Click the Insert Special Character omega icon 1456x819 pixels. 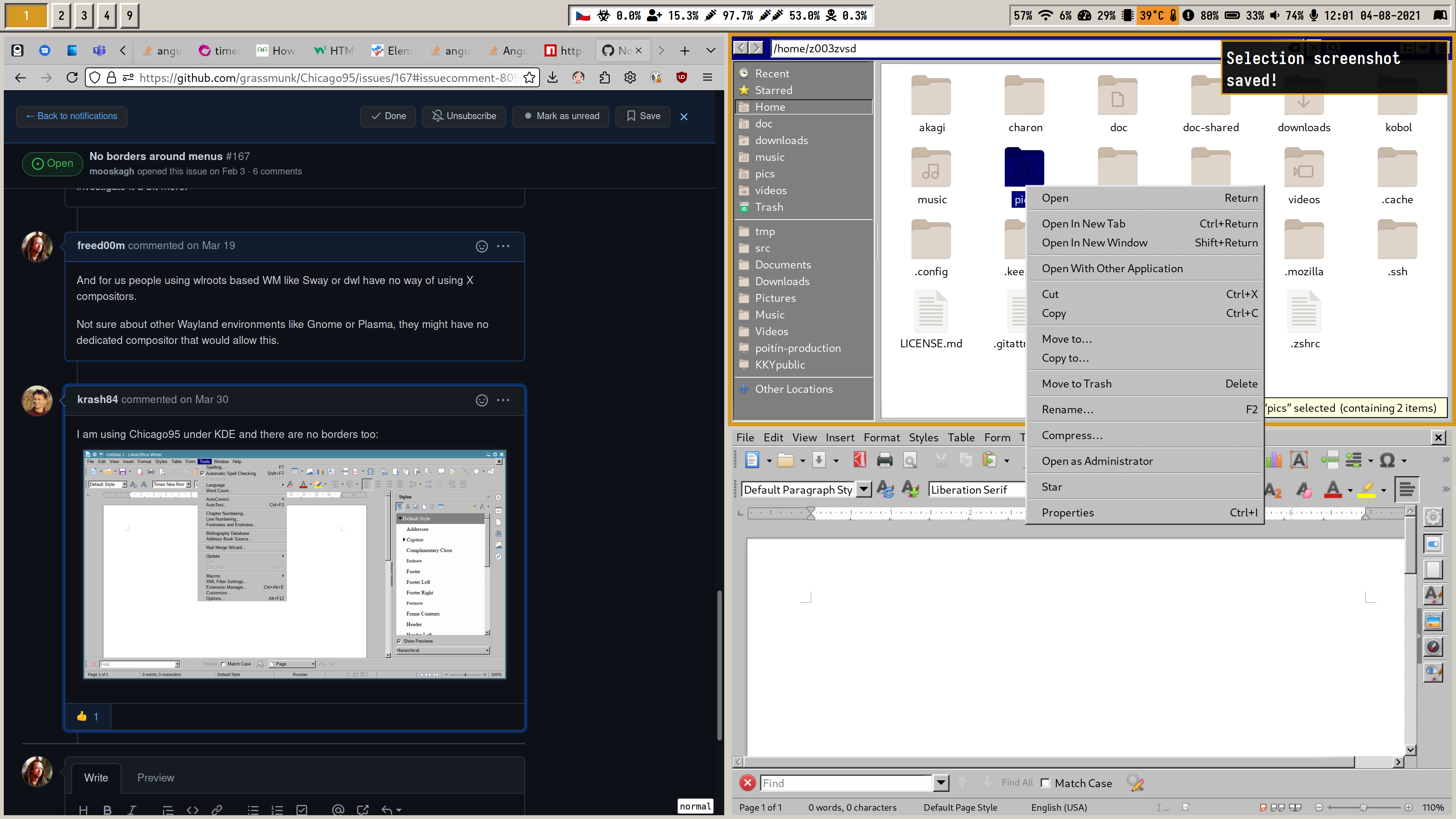[x=1387, y=460]
